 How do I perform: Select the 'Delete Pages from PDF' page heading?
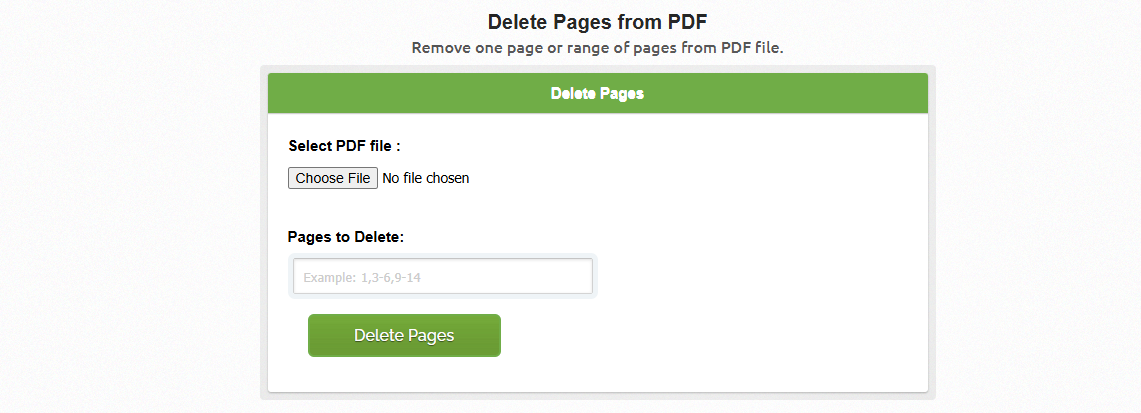click(x=597, y=22)
